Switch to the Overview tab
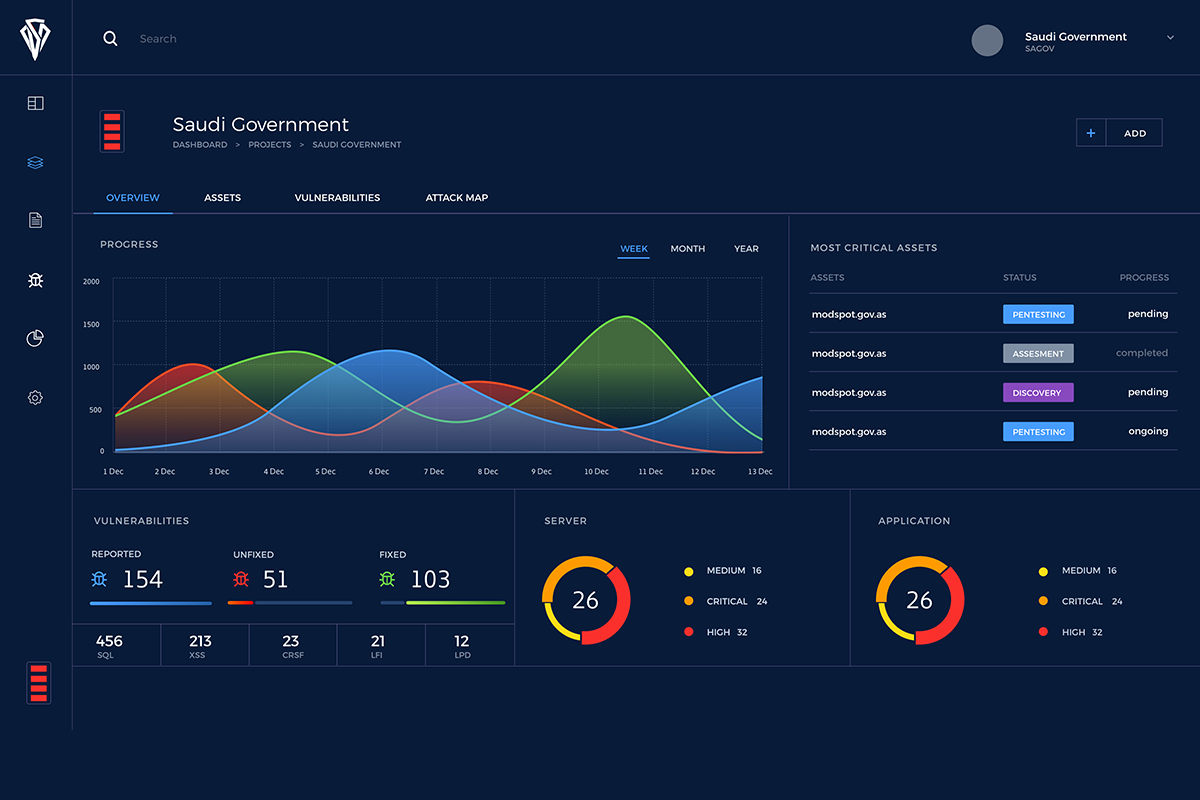The height and width of the screenshot is (800, 1200). pyautogui.click(x=133, y=198)
